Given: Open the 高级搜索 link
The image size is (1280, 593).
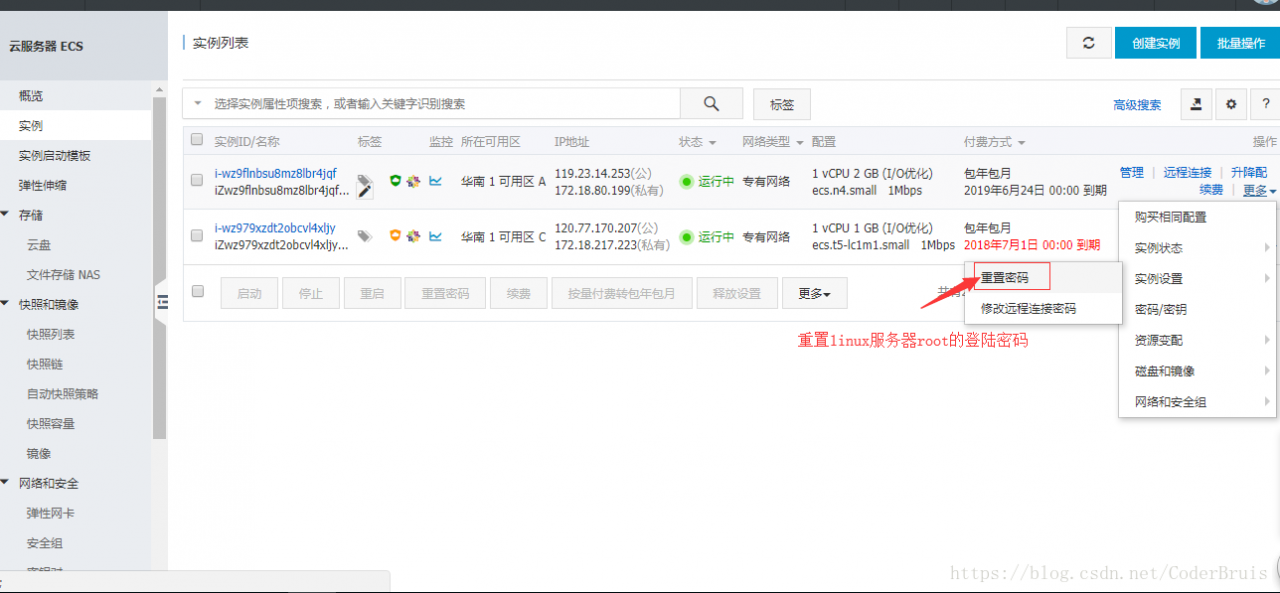Looking at the screenshot, I should (1137, 104).
